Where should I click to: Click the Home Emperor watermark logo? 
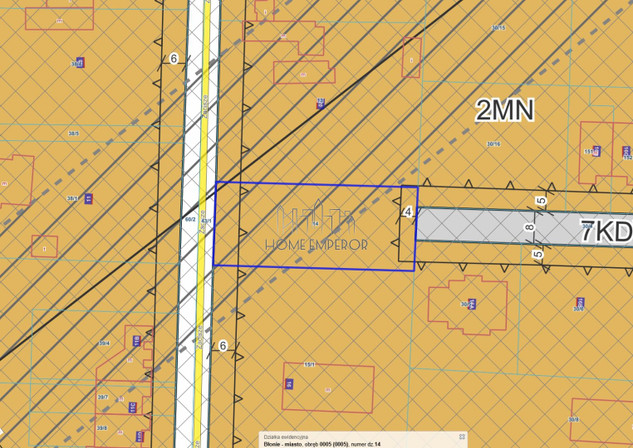[315, 229]
